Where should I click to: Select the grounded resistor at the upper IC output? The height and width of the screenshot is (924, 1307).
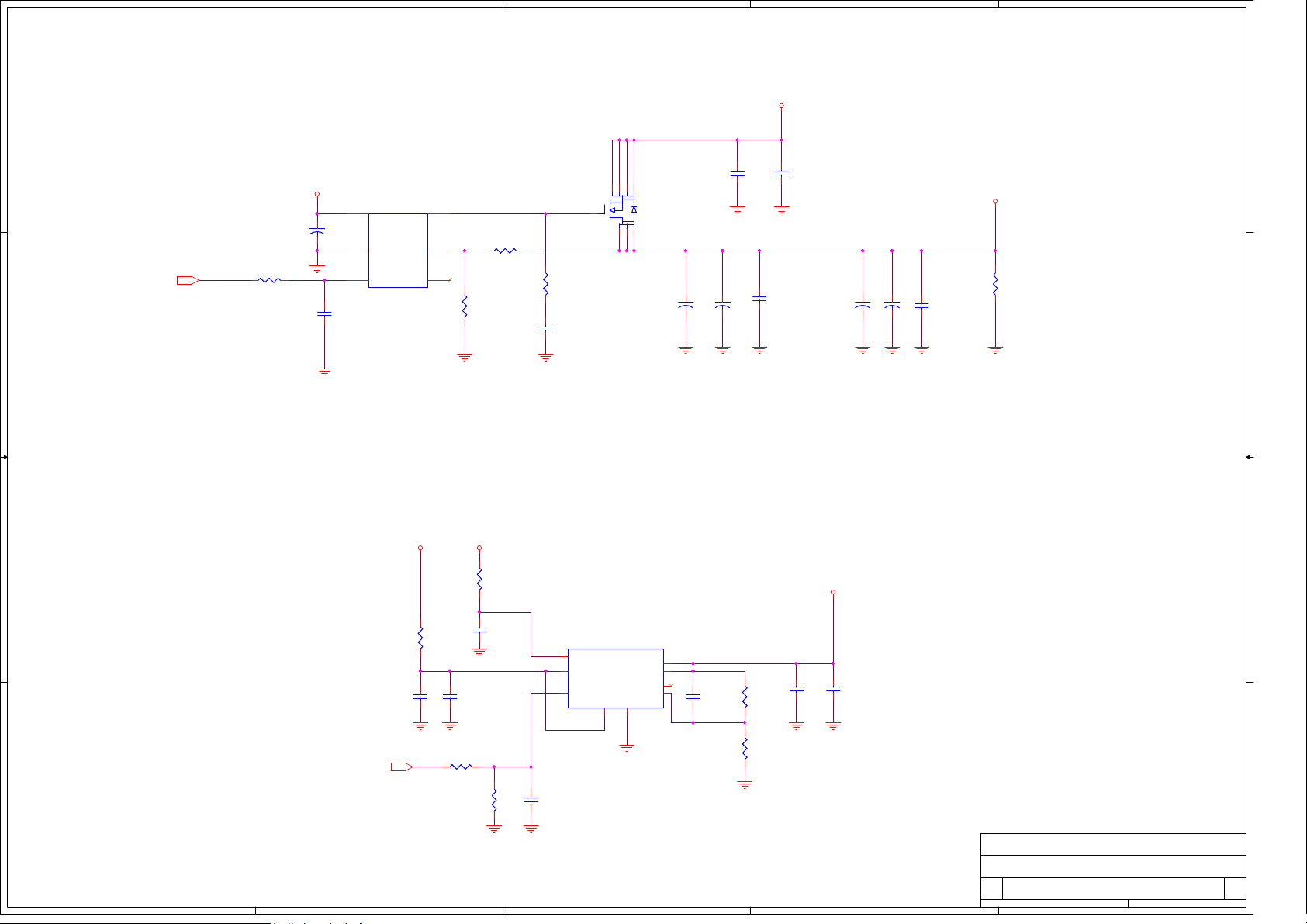[x=465, y=306]
